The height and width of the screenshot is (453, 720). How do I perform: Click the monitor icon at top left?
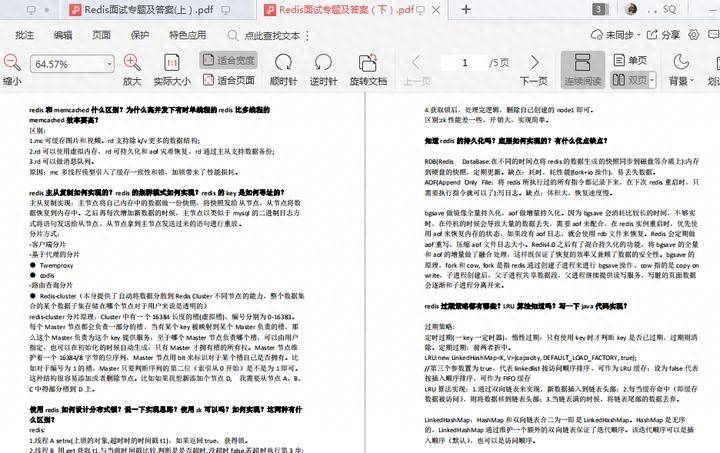pyautogui.click(x=31, y=10)
